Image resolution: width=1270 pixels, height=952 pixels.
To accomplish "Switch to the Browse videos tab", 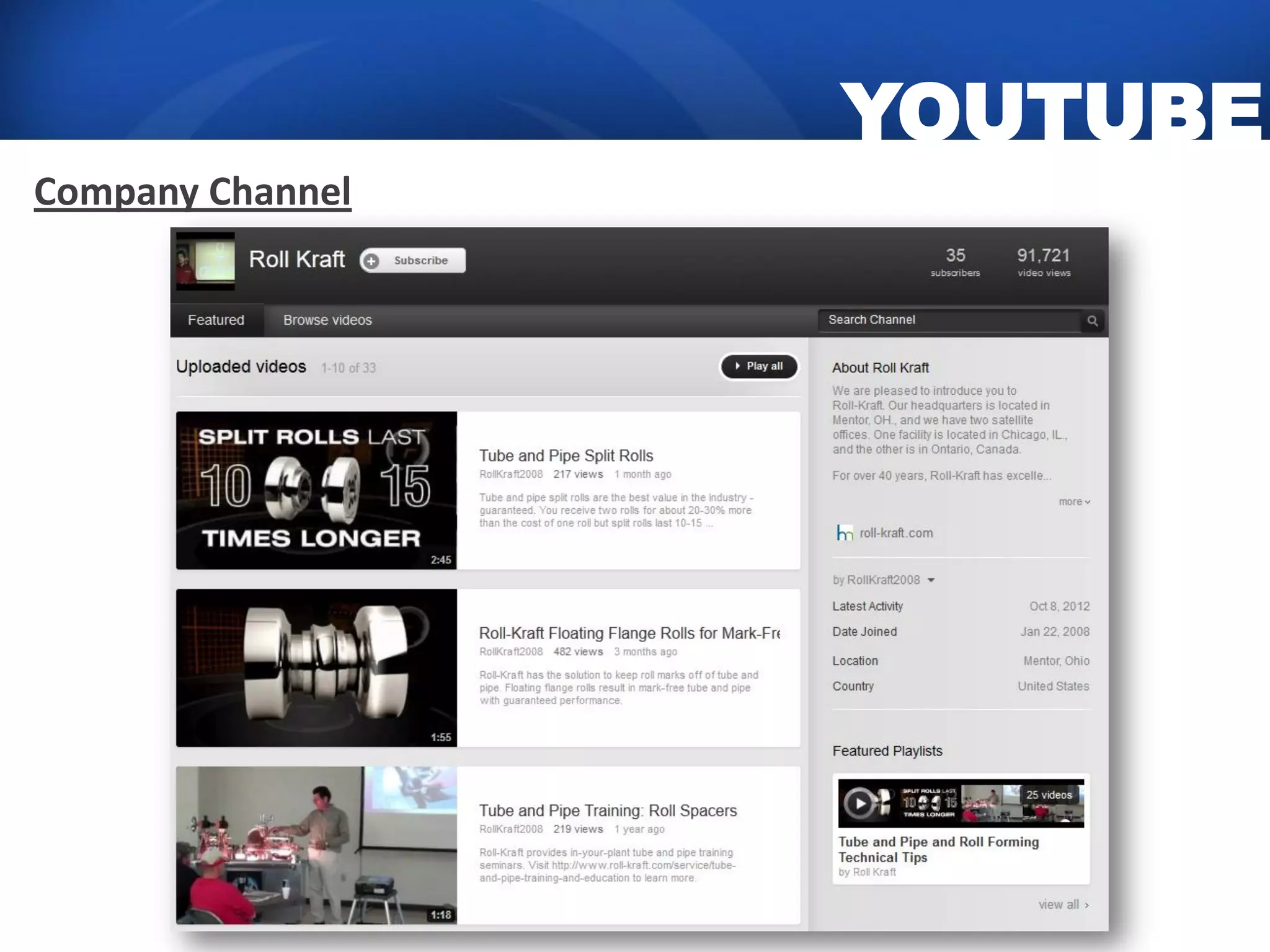I will coord(327,320).
